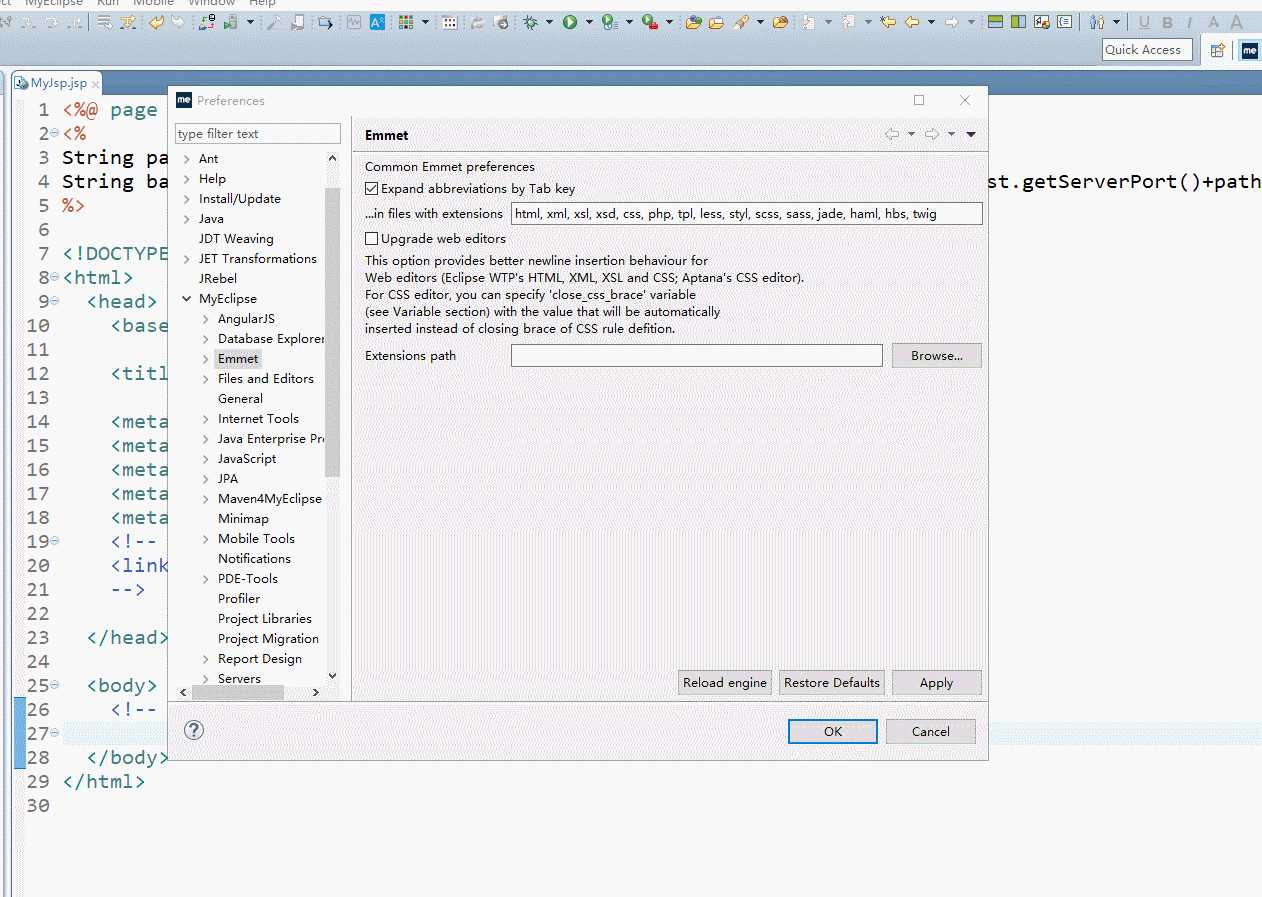This screenshot has width=1262, height=897.
Task: Click the tree scrollbar down arrow
Action: 333,677
